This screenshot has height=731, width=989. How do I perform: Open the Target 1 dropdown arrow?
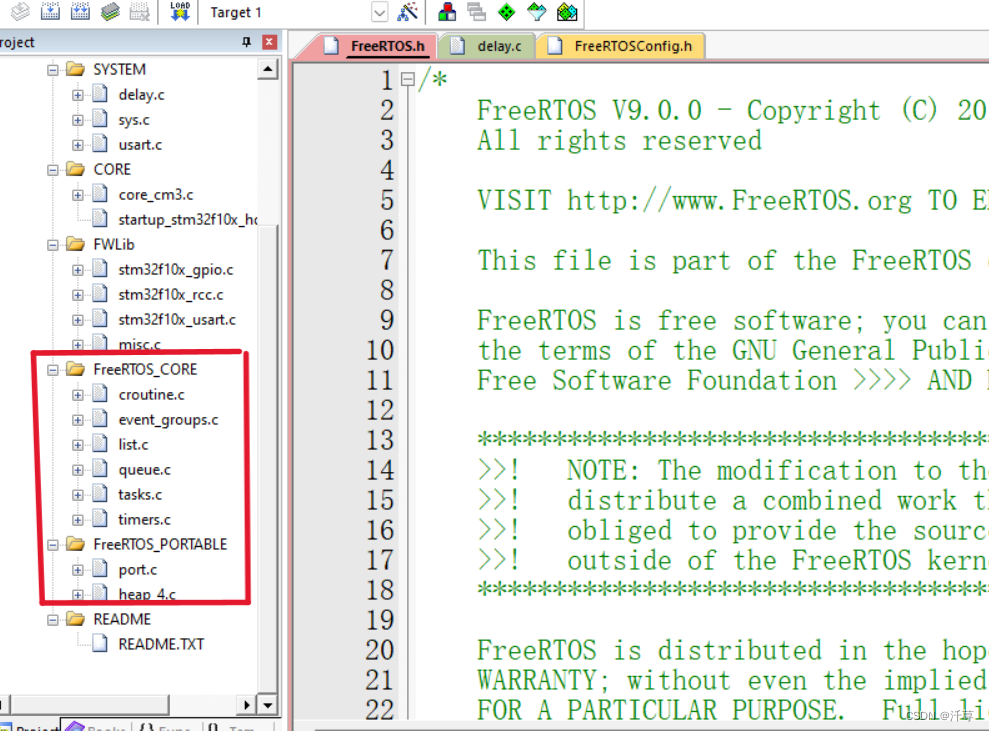380,12
